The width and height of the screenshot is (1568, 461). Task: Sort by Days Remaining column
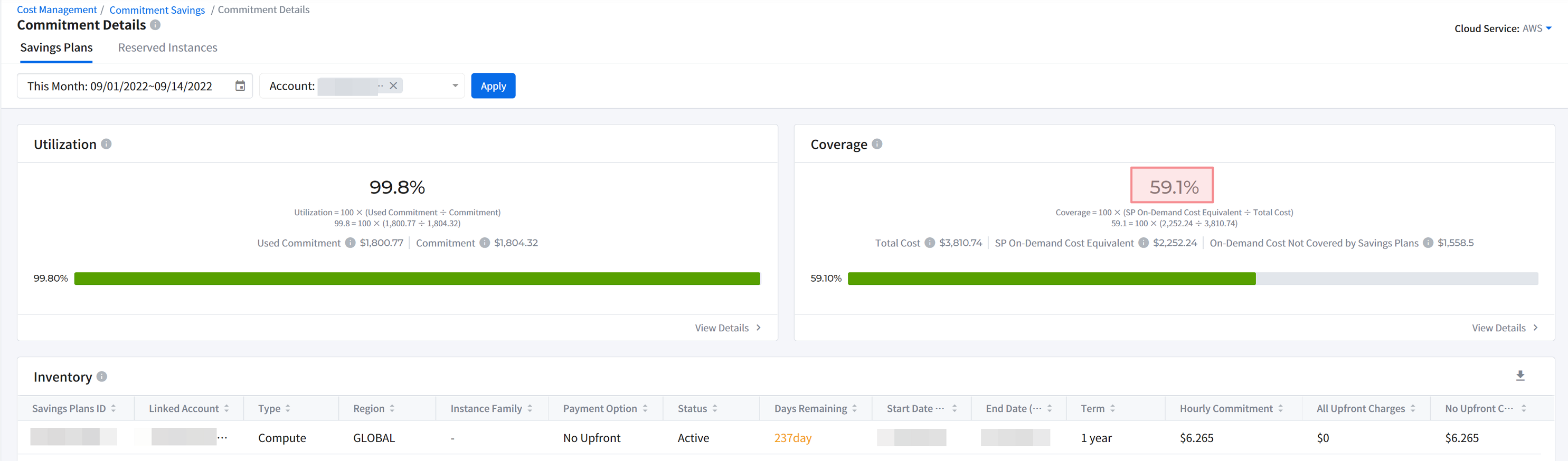(855, 409)
